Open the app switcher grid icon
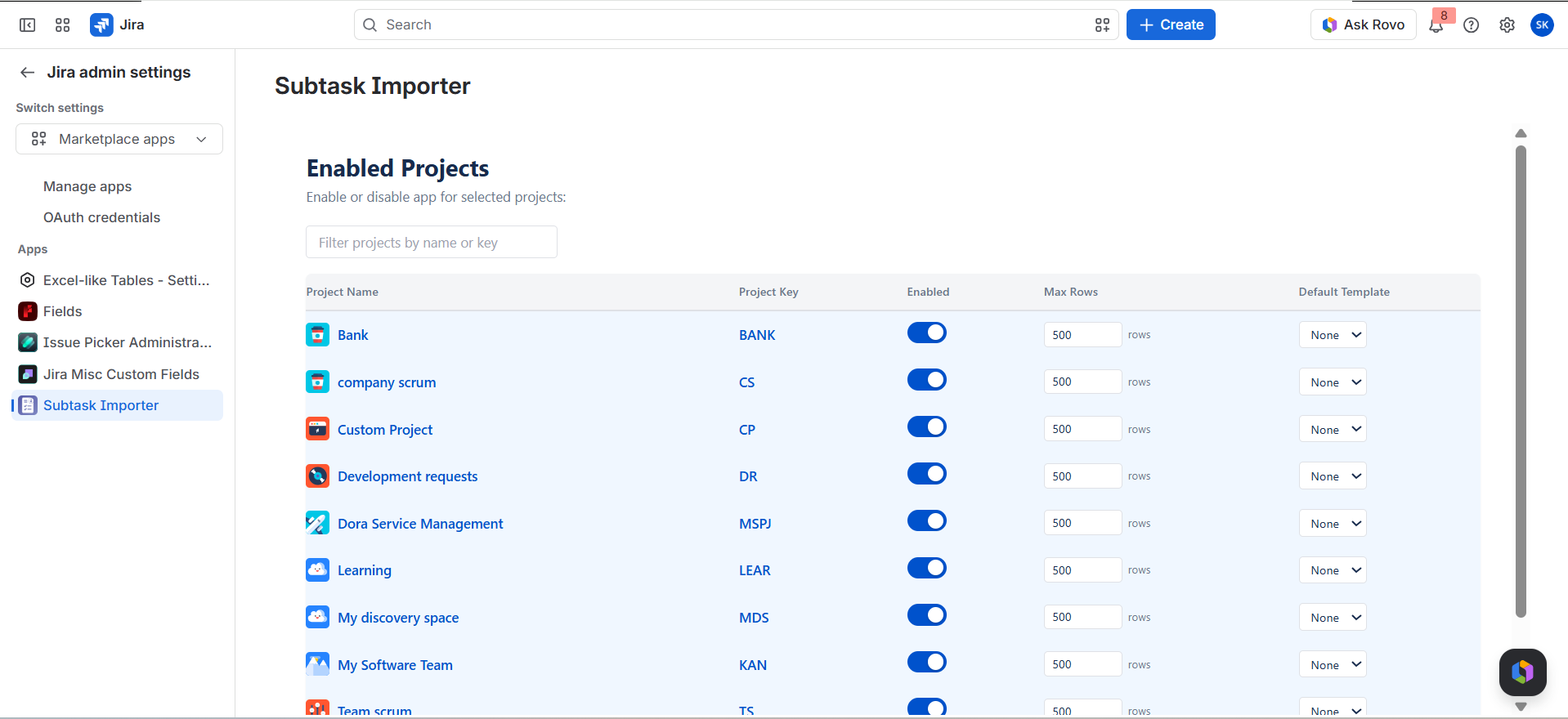Viewport: 1568px width, 719px height. click(63, 25)
